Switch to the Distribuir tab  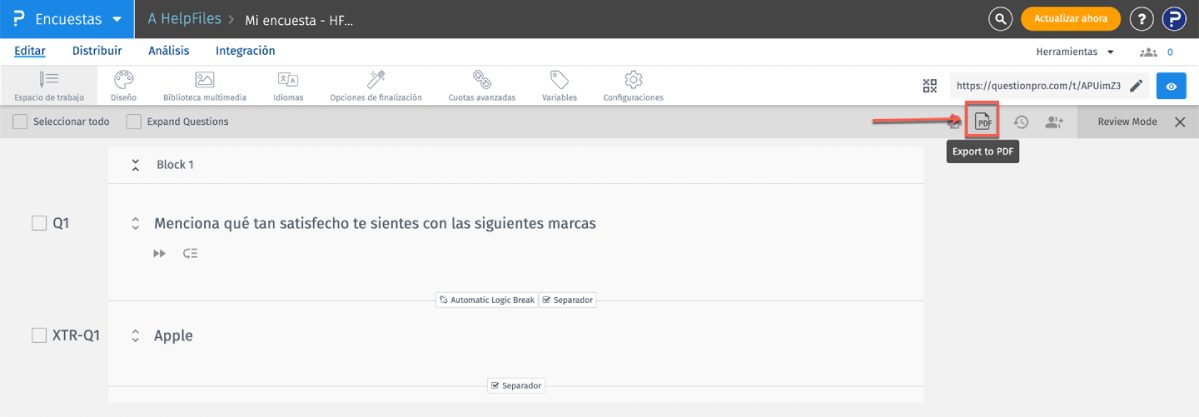(x=97, y=51)
